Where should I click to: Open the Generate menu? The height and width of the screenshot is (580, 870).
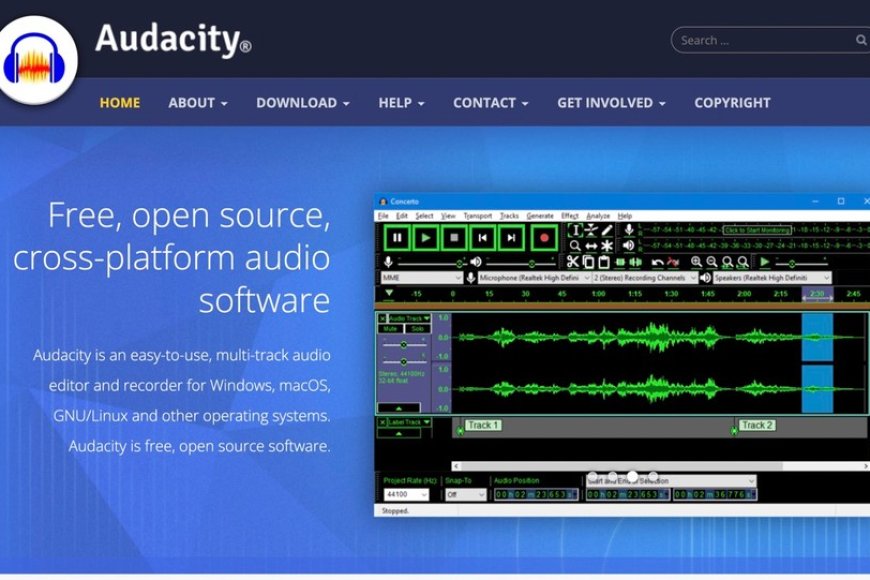coord(540,216)
